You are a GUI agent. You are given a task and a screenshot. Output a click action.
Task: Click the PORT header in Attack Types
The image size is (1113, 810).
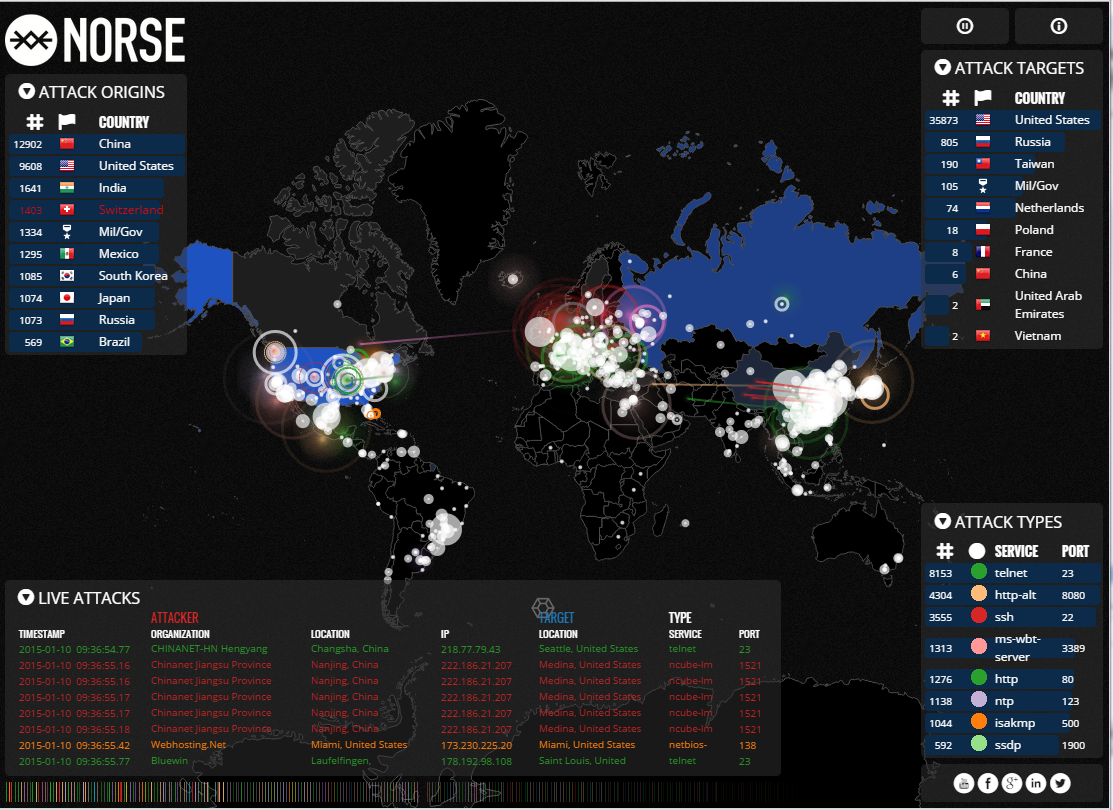point(1075,552)
